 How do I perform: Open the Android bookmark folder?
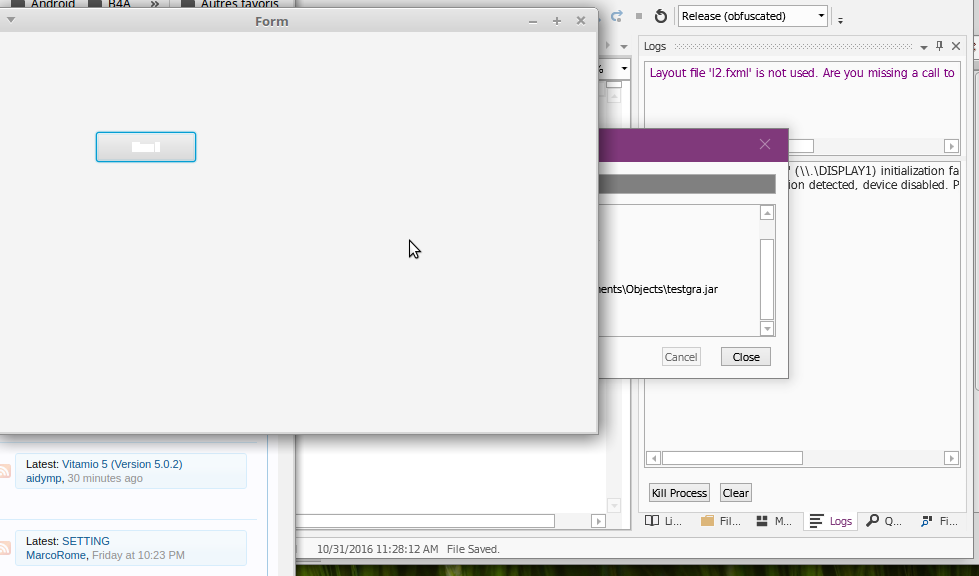(x=44, y=4)
